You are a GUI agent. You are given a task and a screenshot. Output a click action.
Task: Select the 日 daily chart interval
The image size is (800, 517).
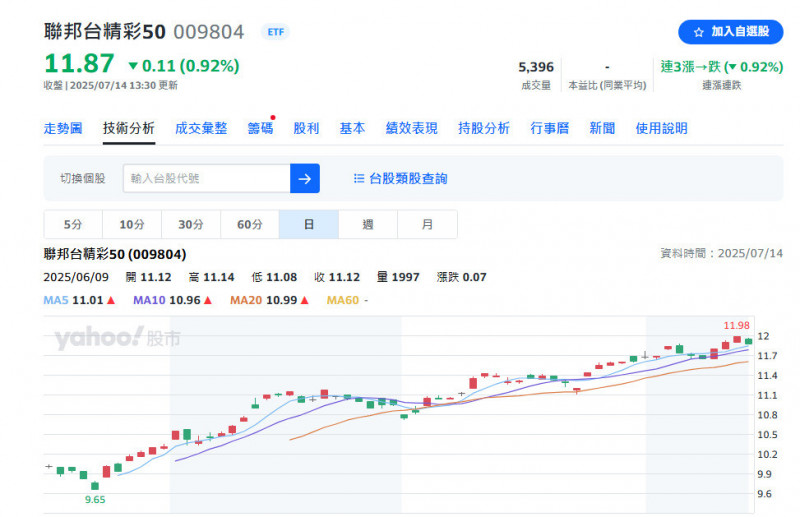pyautogui.click(x=309, y=224)
